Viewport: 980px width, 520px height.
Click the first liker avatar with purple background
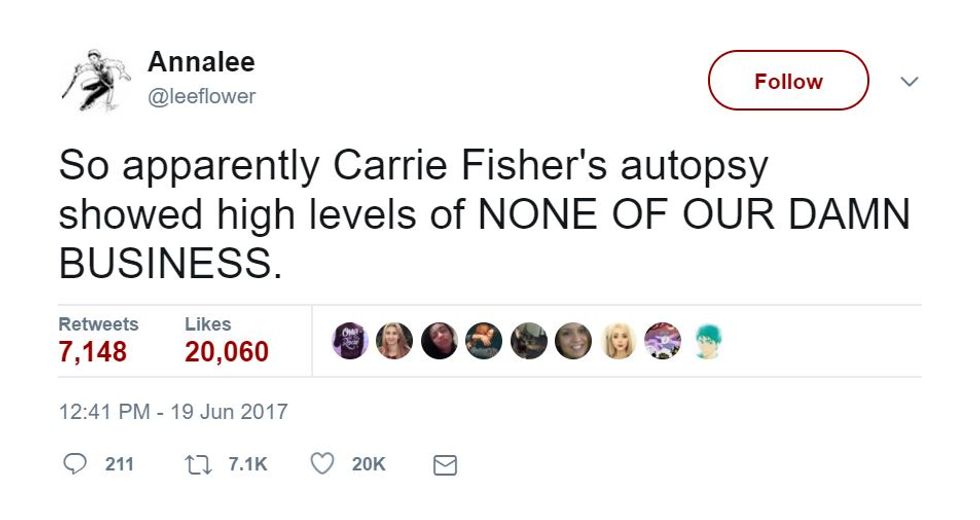pos(349,341)
